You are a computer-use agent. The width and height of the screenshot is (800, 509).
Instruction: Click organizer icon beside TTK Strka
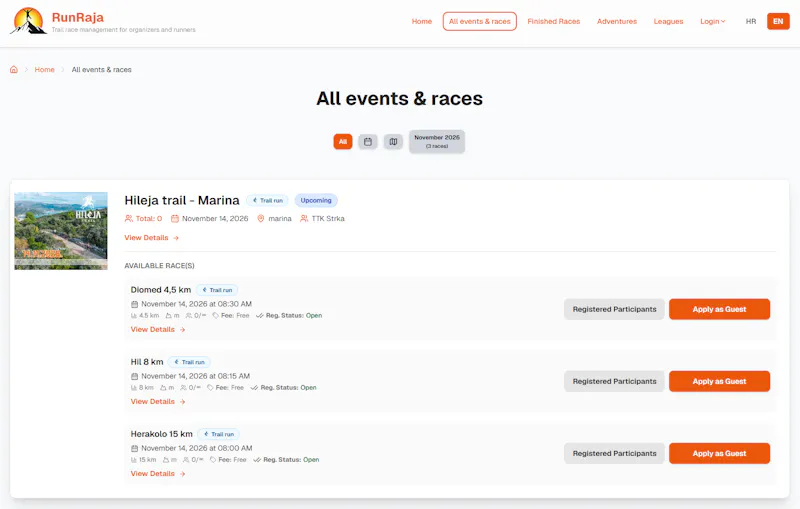click(x=304, y=218)
